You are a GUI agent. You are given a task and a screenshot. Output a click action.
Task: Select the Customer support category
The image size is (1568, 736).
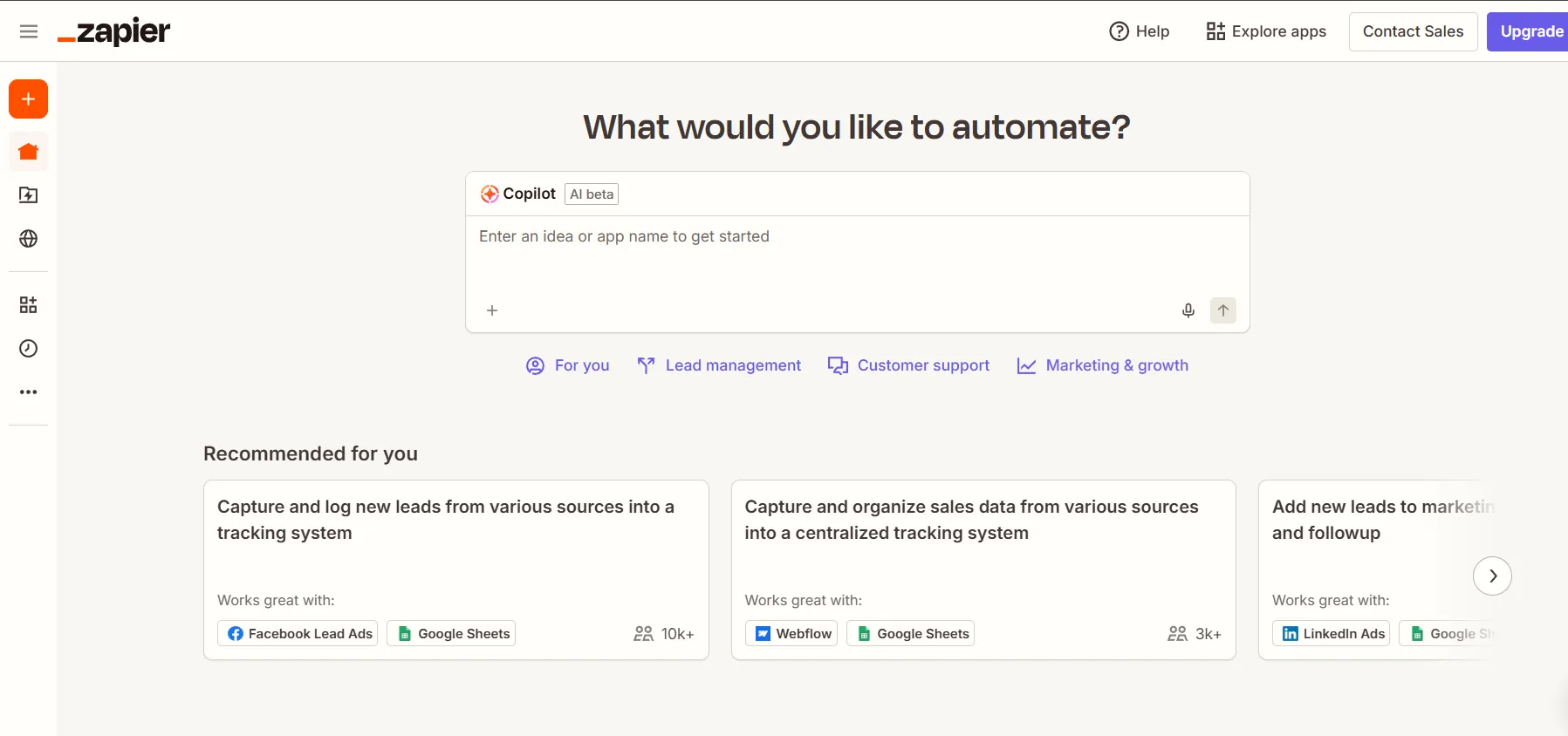(908, 365)
